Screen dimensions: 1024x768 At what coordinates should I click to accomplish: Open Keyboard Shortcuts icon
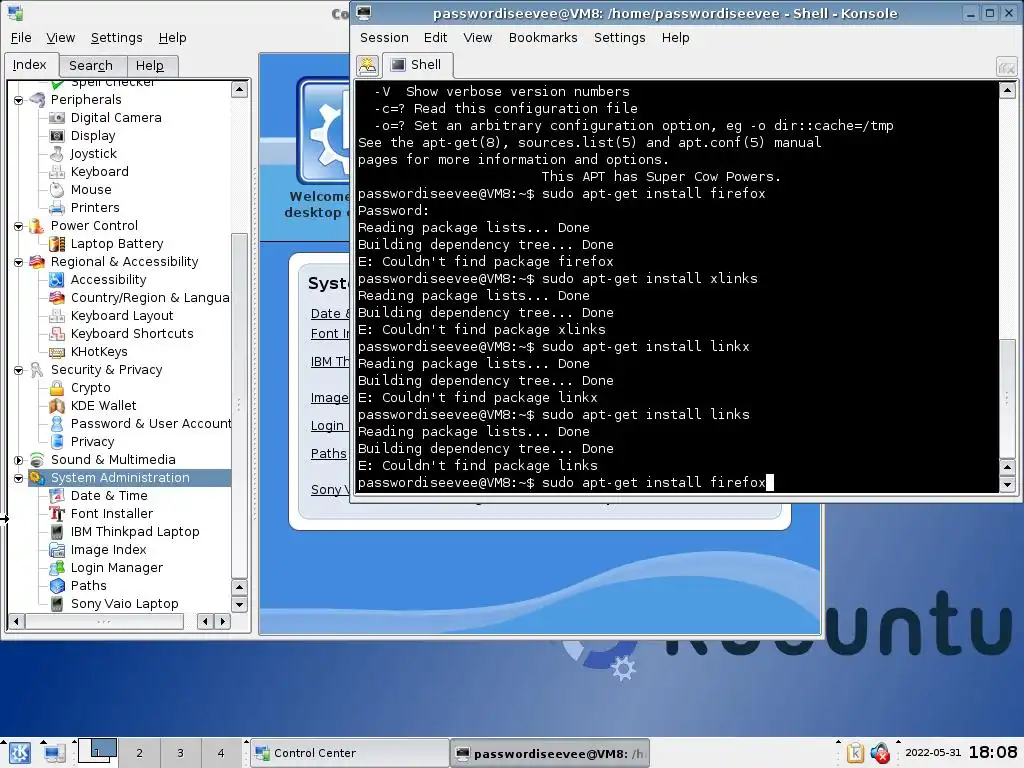pyautogui.click(x=57, y=334)
